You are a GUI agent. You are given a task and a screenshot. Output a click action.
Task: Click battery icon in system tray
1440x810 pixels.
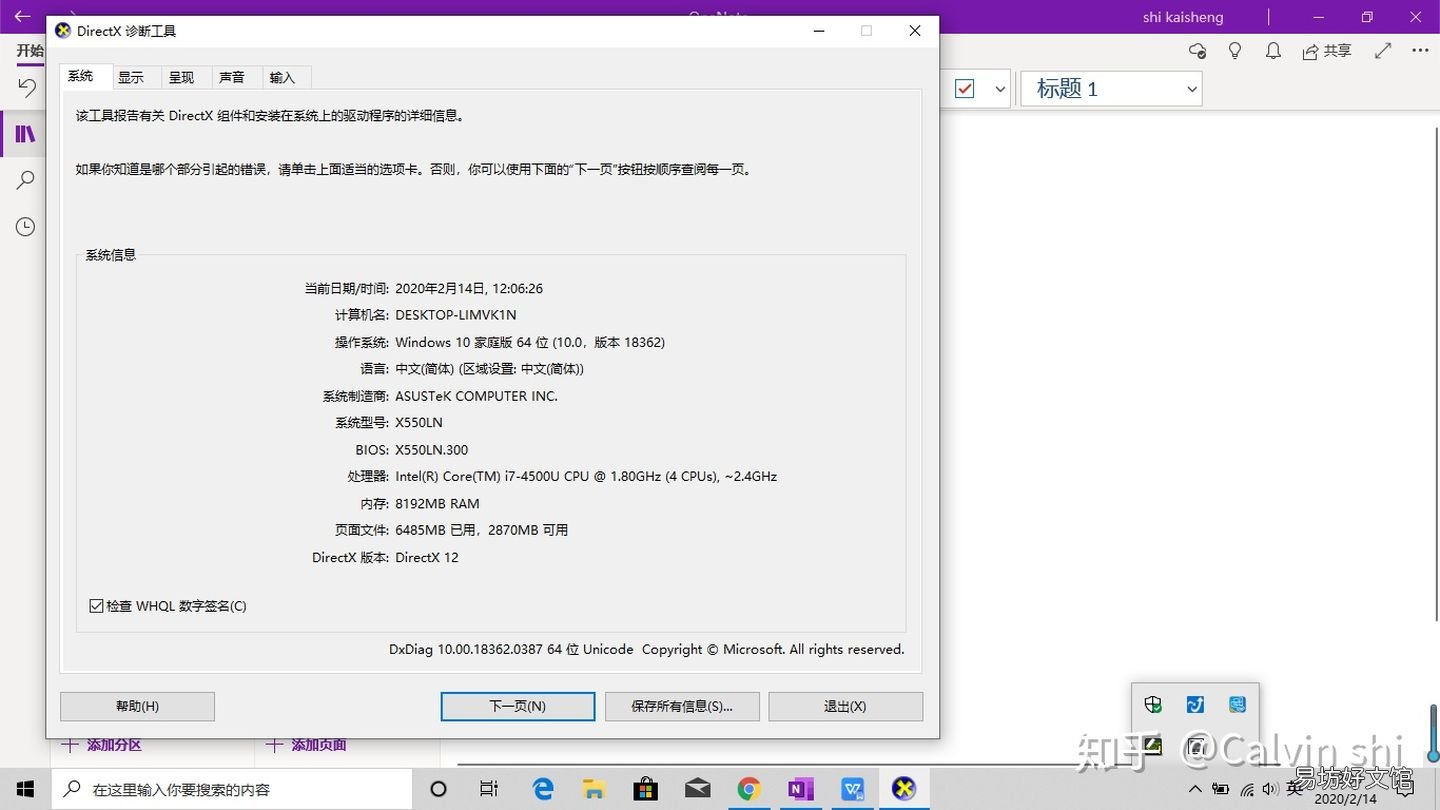1221,789
